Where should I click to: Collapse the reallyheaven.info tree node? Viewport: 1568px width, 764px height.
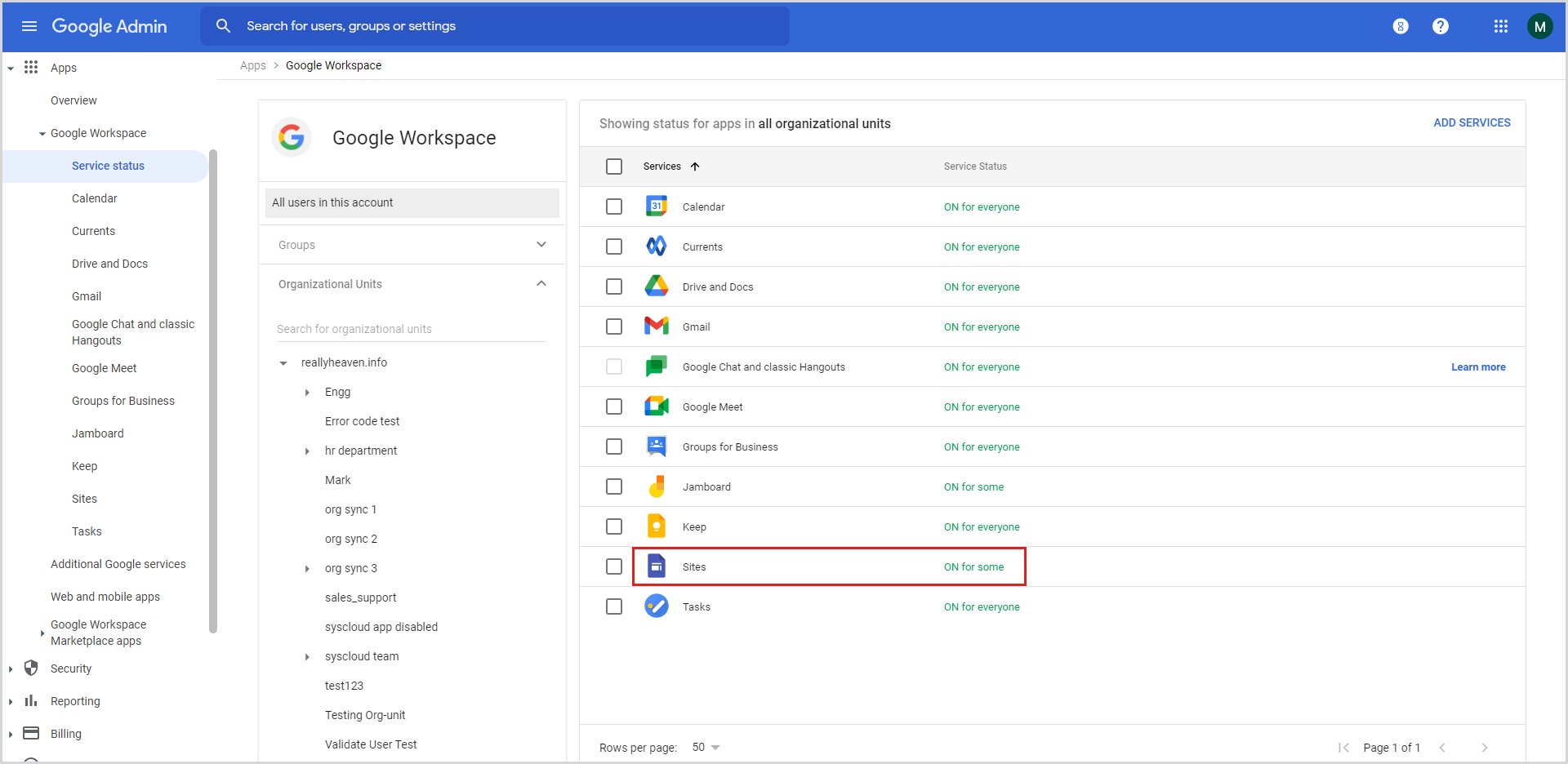tap(283, 363)
